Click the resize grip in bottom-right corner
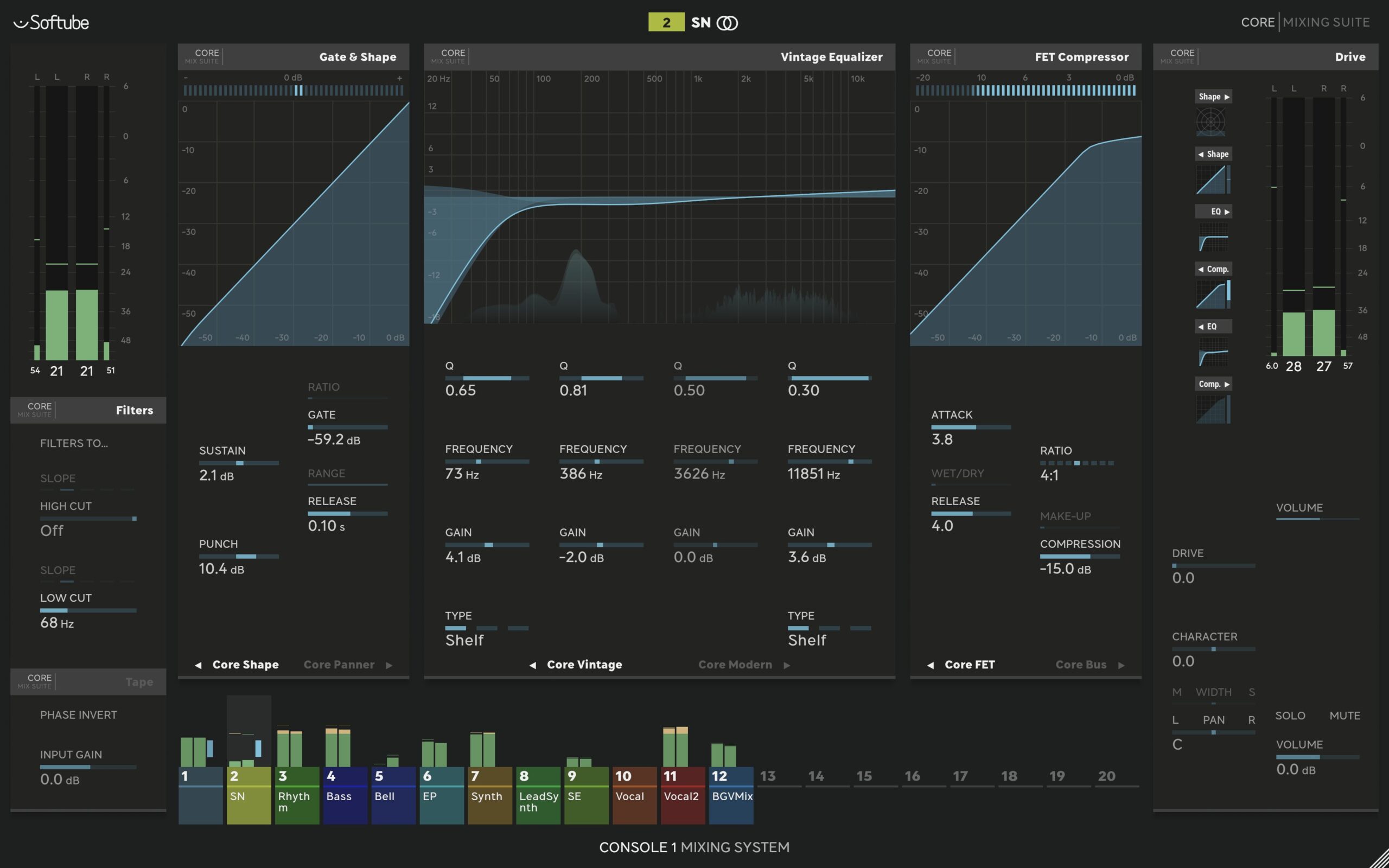 coord(1379,858)
